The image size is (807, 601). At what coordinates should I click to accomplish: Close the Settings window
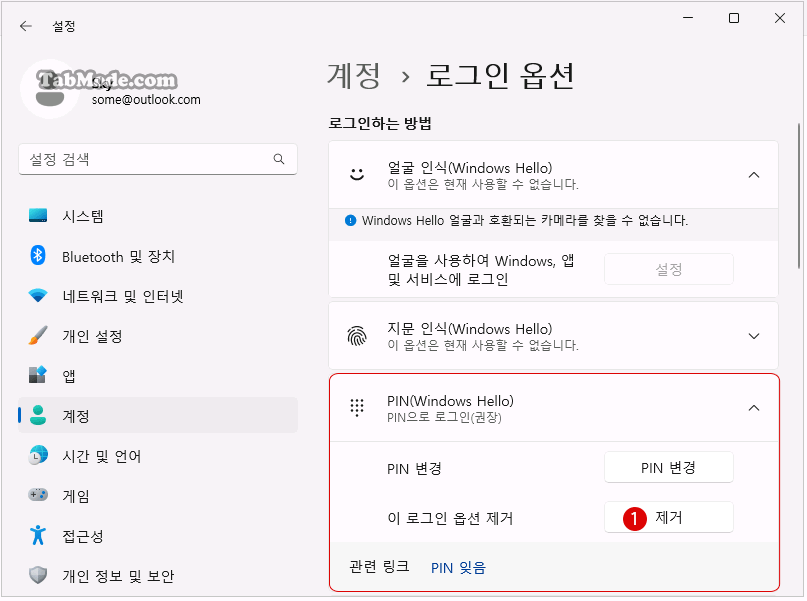(x=780, y=19)
